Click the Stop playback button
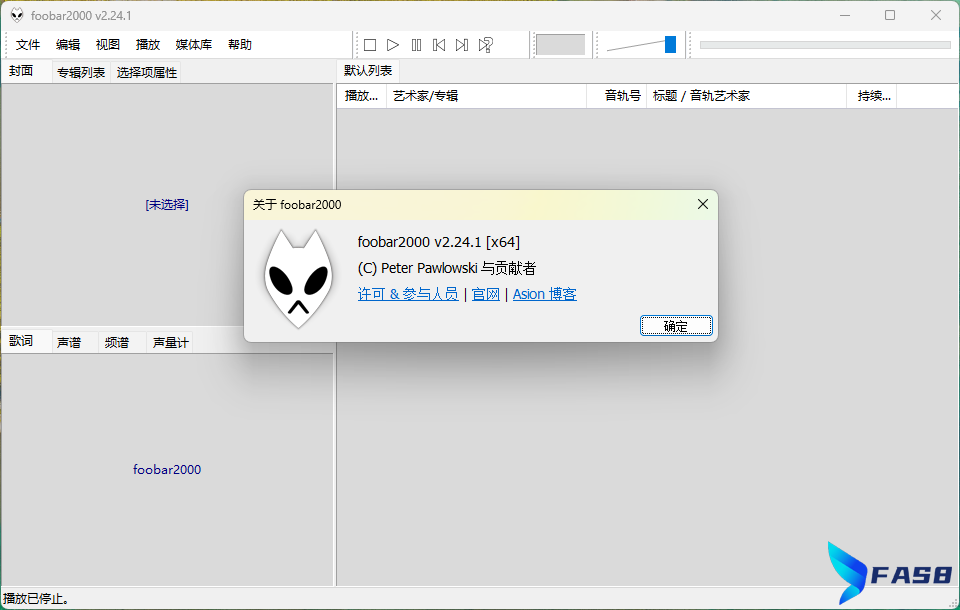 (x=370, y=45)
